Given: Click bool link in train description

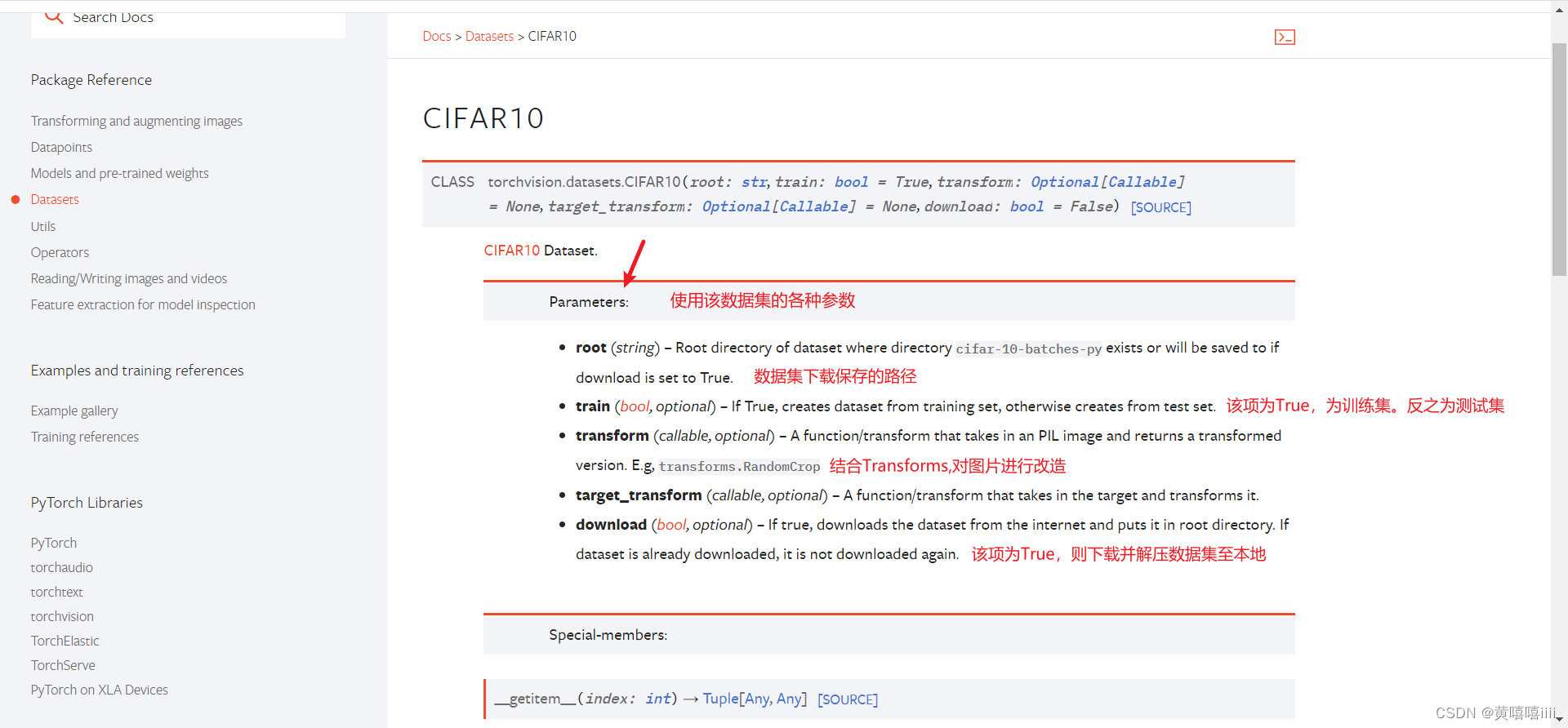Looking at the screenshot, I should pyautogui.click(x=635, y=406).
